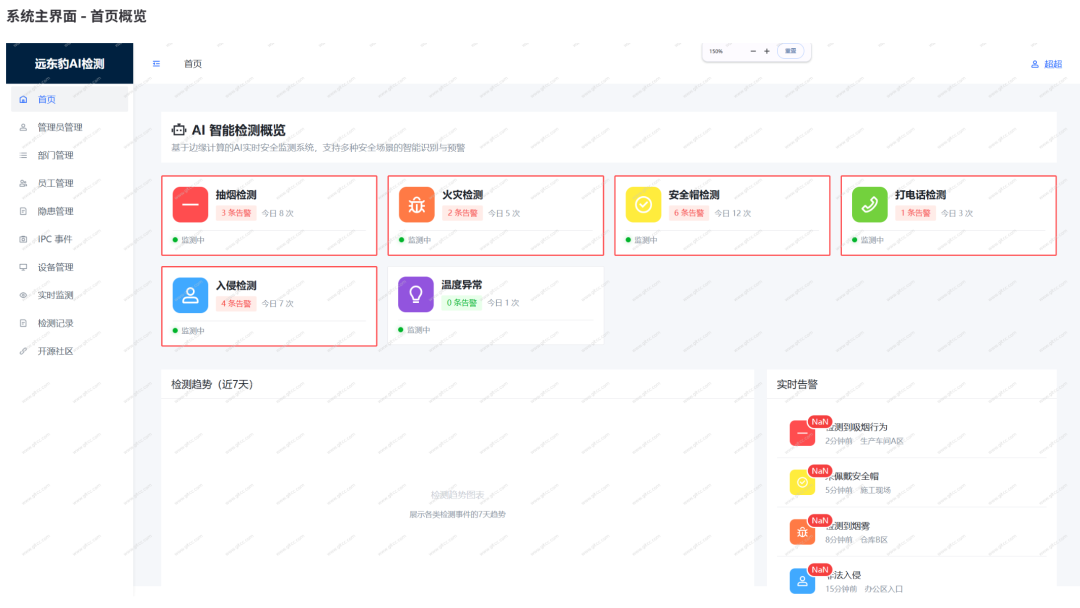Click the orange icon of the smoke alert

802,532
